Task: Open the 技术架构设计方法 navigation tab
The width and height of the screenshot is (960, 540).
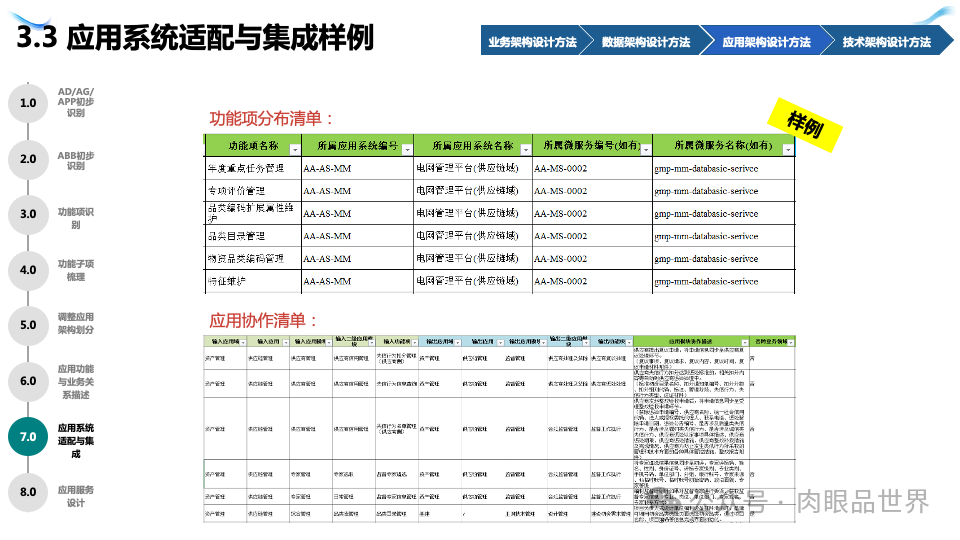Action: pos(886,41)
